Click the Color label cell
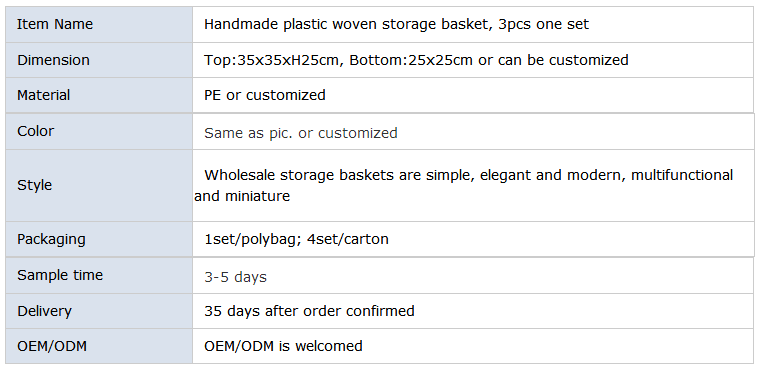 point(99,132)
